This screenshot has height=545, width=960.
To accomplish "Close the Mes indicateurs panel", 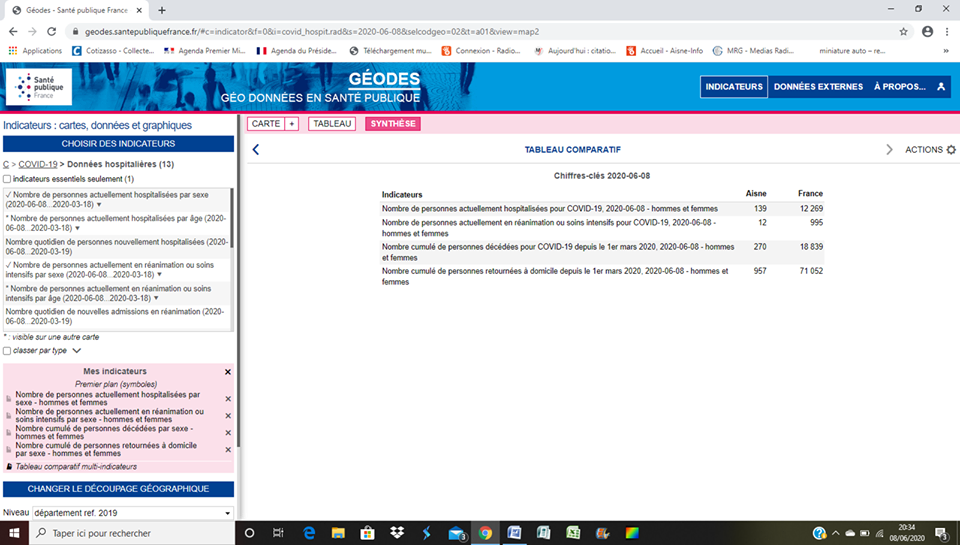I will coord(228,372).
